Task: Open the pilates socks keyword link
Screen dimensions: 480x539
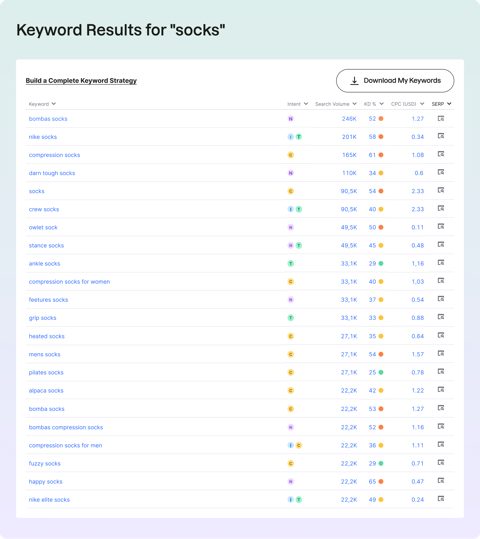Action: [x=46, y=372]
